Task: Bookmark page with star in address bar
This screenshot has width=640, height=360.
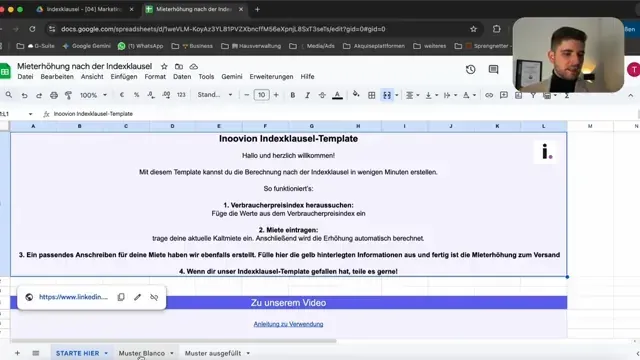Action: [473, 29]
